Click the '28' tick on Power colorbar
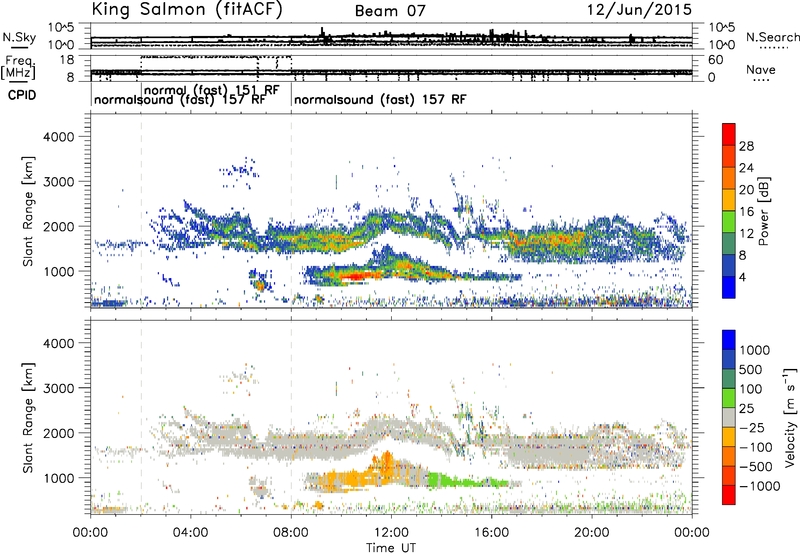The image size is (800, 554). [x=746, y=146]
